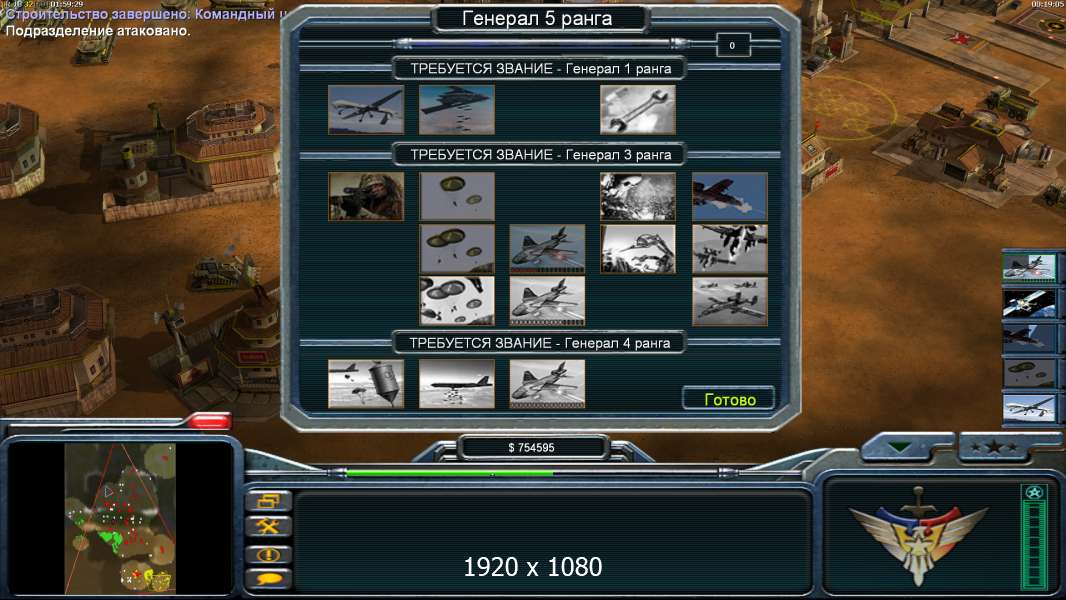
Task: Click the exclamation alert button beside the minimap
Action: point(268,554)
